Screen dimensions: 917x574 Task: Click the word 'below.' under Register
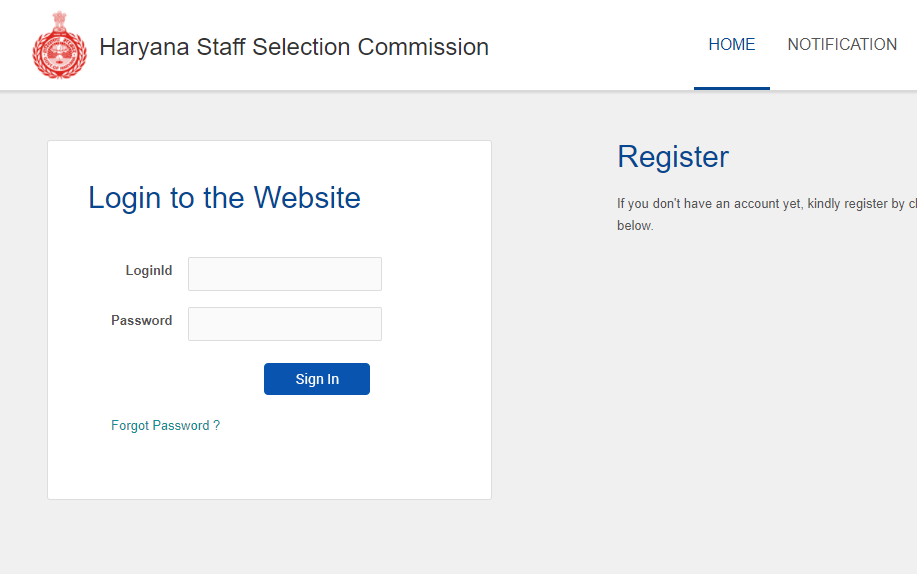pos(635,226)
